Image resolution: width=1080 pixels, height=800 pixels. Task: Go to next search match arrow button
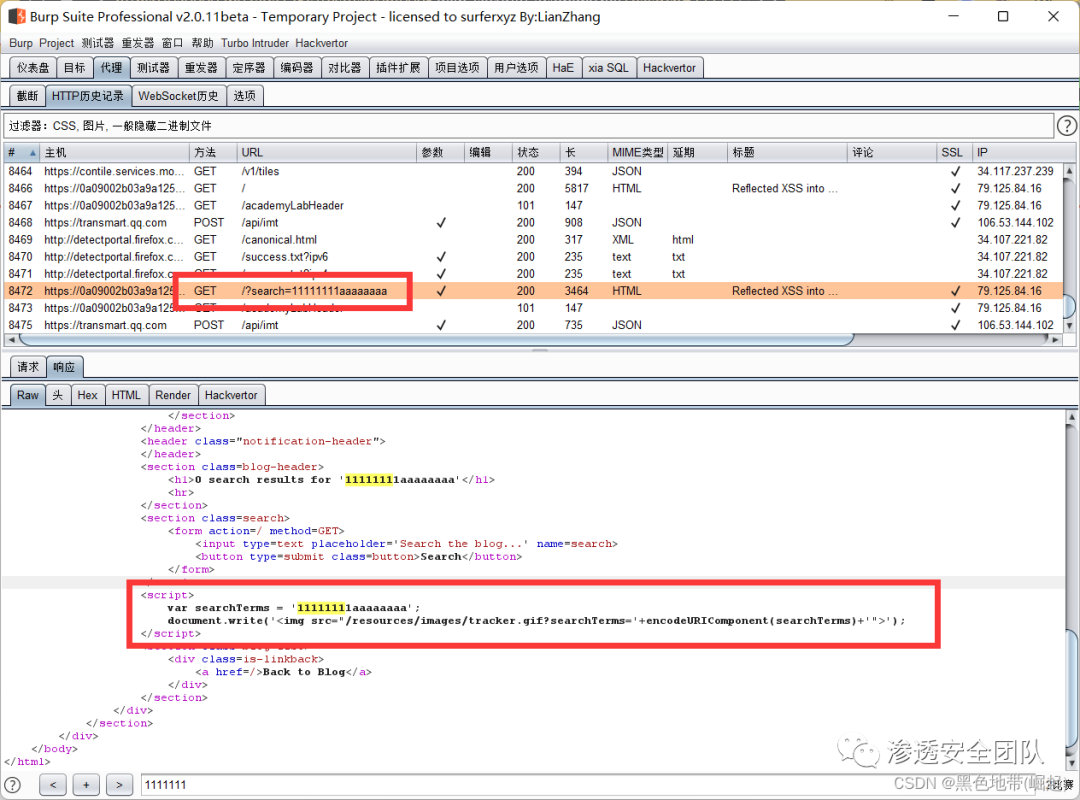pos(119,784)
